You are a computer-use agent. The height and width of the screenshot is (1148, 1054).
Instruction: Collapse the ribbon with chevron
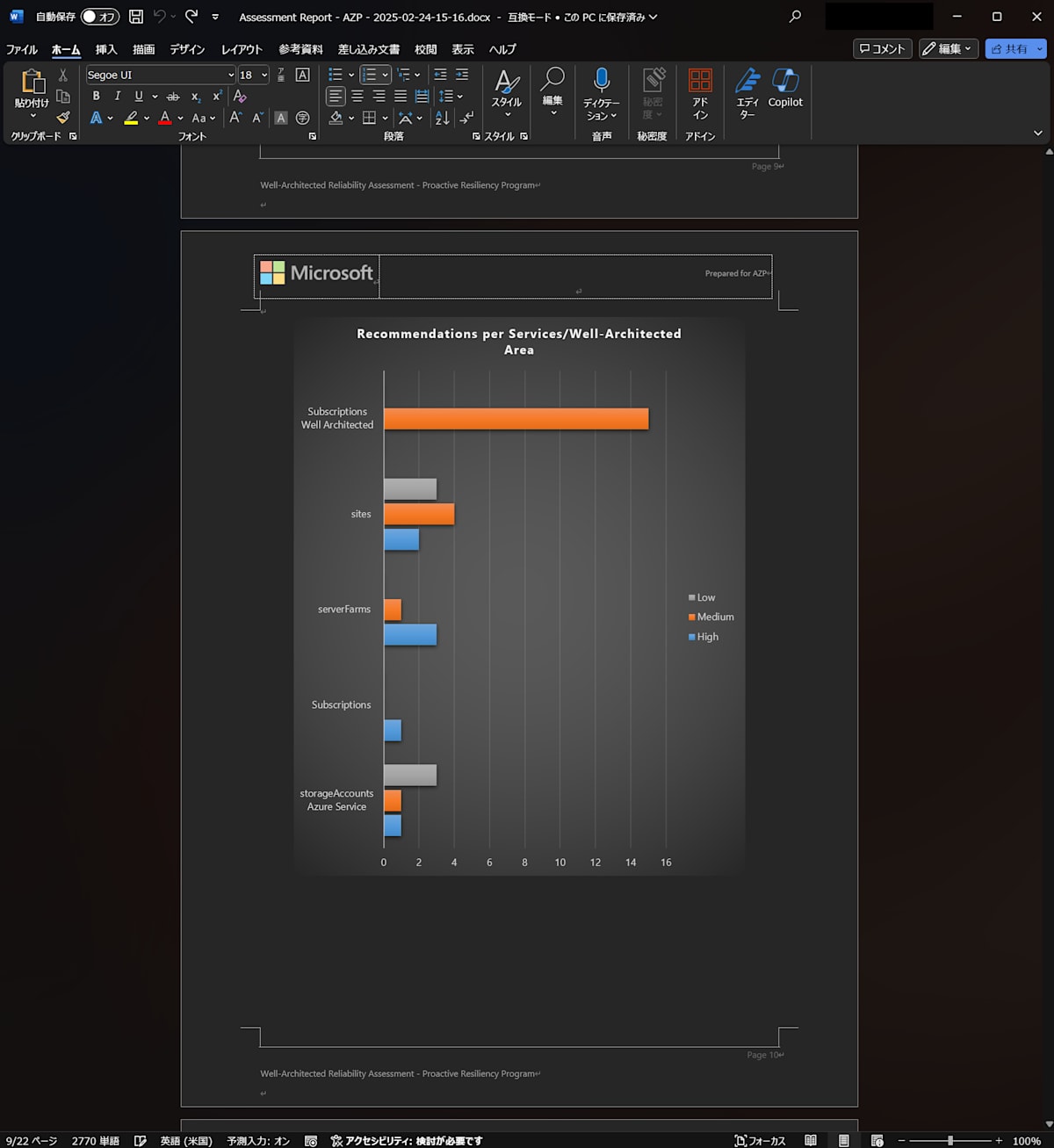[x=1038, y=134]
